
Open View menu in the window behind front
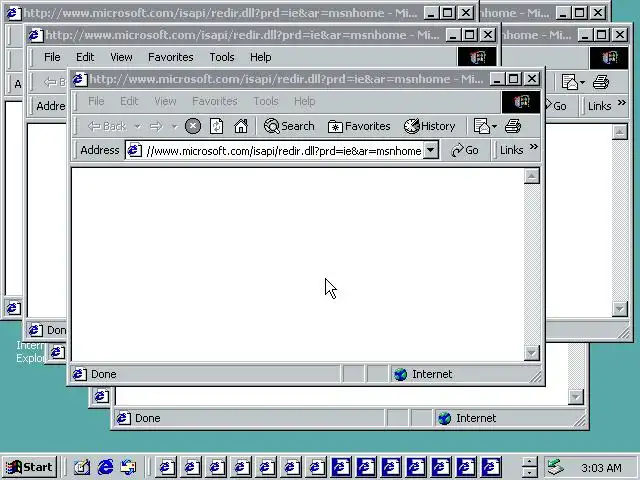121,57
